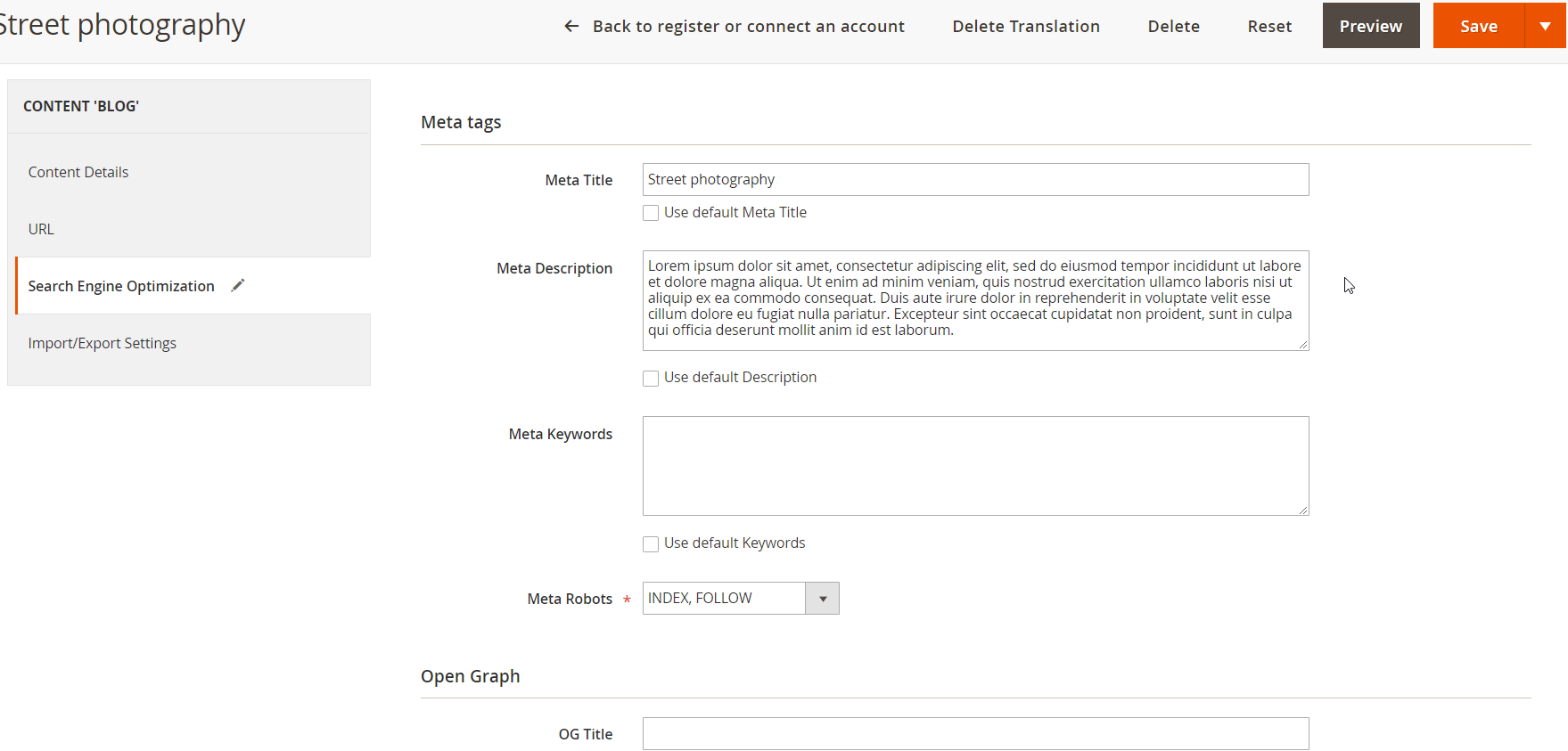Check Use default Meta Title

(x=651, y=213)
